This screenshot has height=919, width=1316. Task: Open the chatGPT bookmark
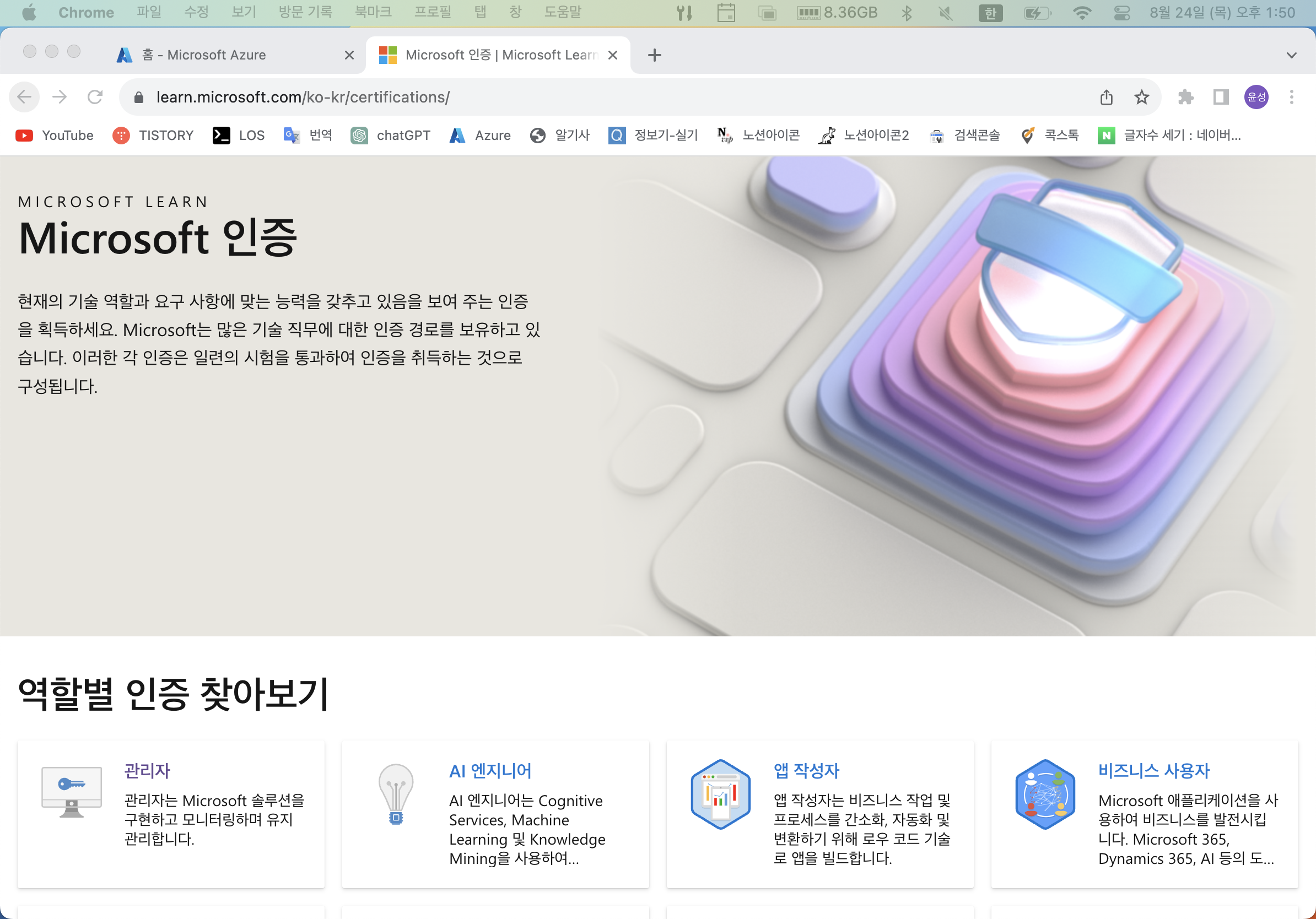(390, 135)
